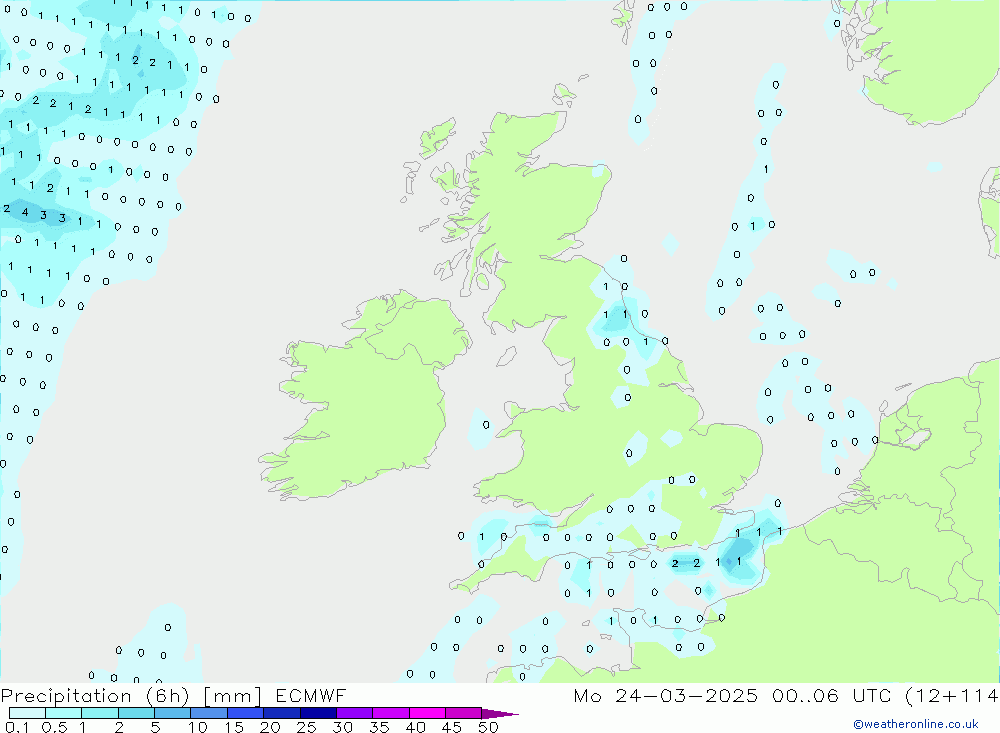1000x733 pixels.
Task: Click the "(12+114" forecast offset text
Action: (952, 696)
